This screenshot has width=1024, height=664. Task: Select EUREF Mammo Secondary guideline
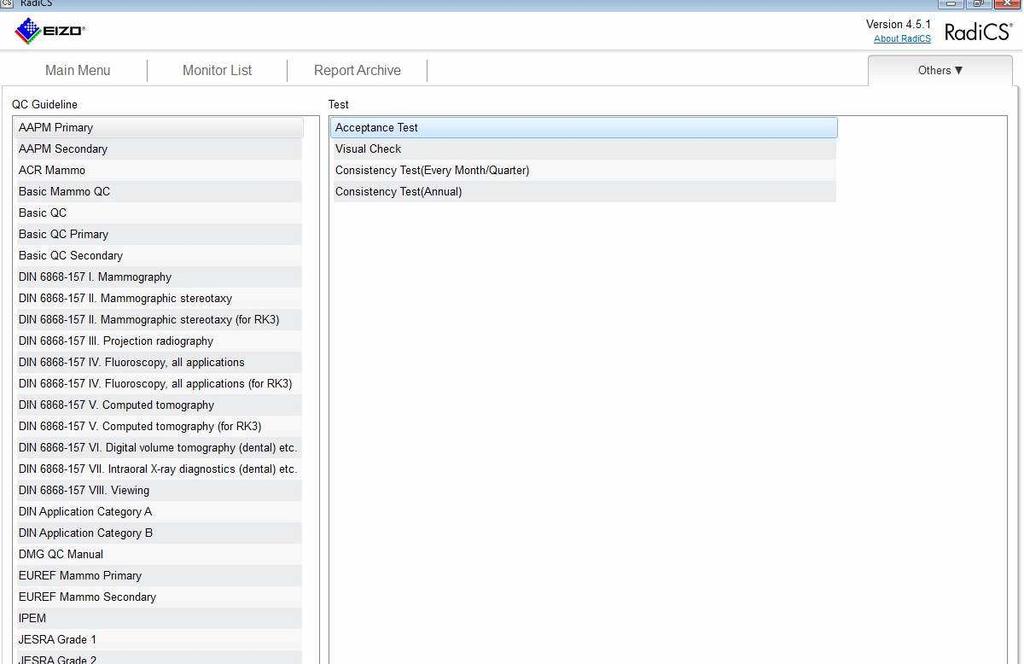[159, 597]
